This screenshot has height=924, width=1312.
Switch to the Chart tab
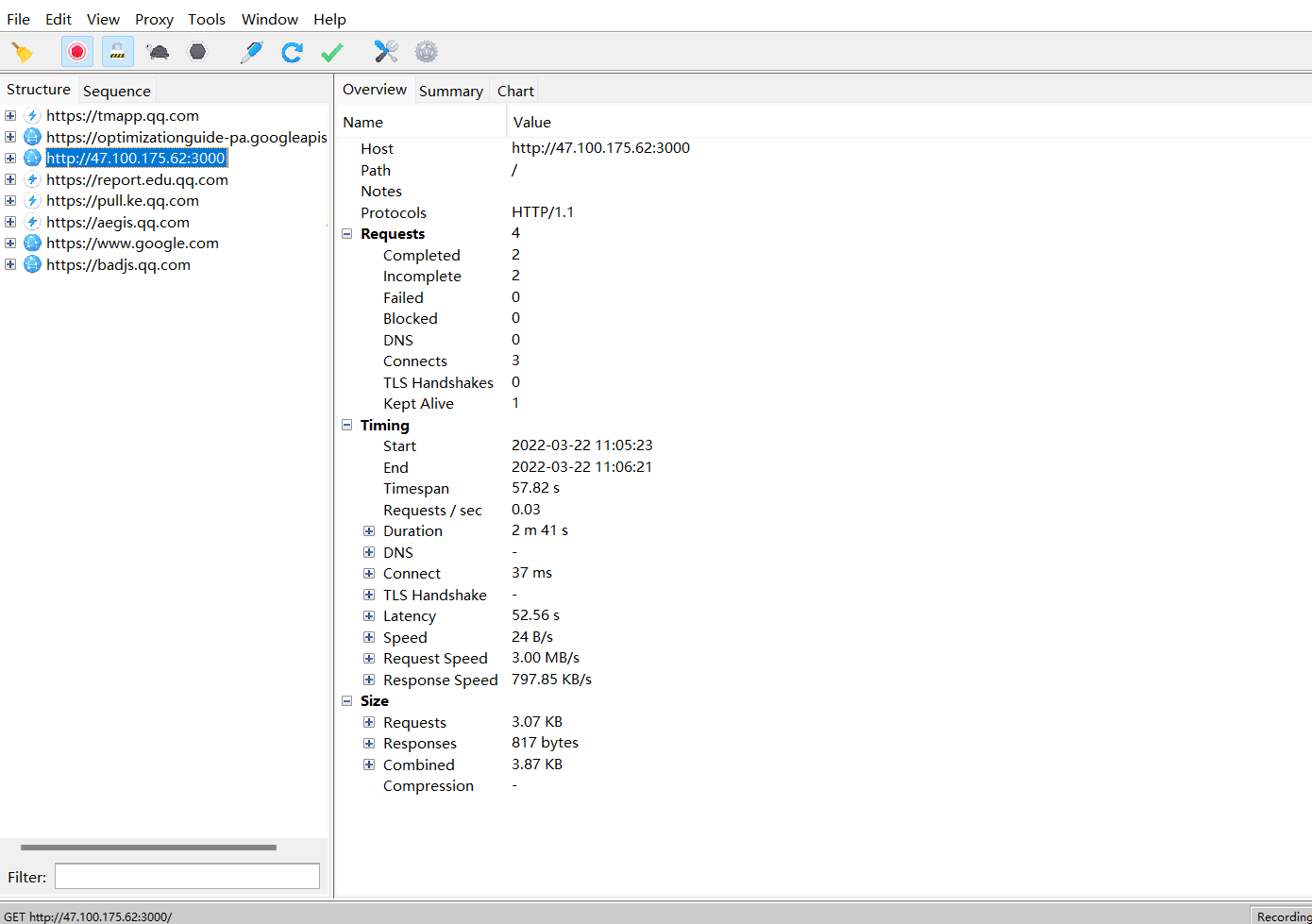515,91
